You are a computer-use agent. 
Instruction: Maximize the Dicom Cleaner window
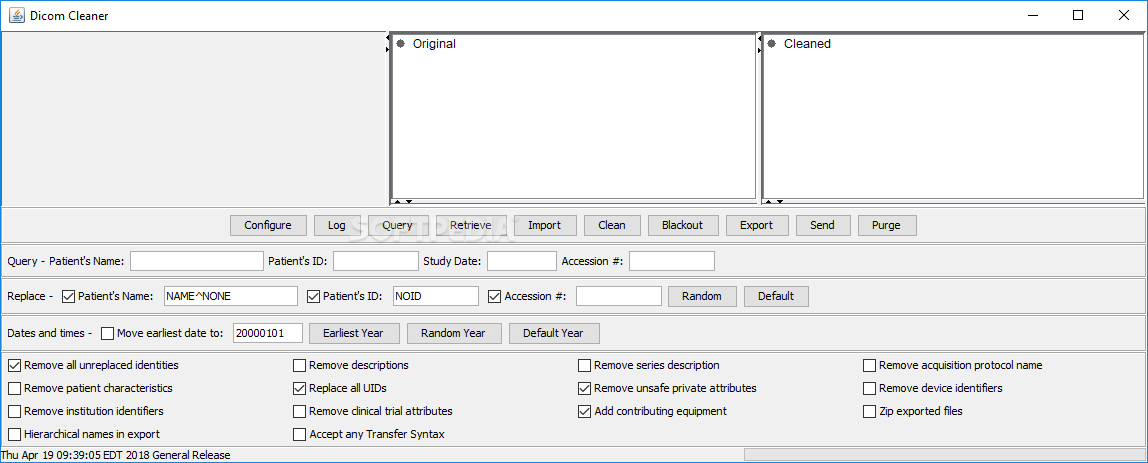click(x=1078, y=15)
